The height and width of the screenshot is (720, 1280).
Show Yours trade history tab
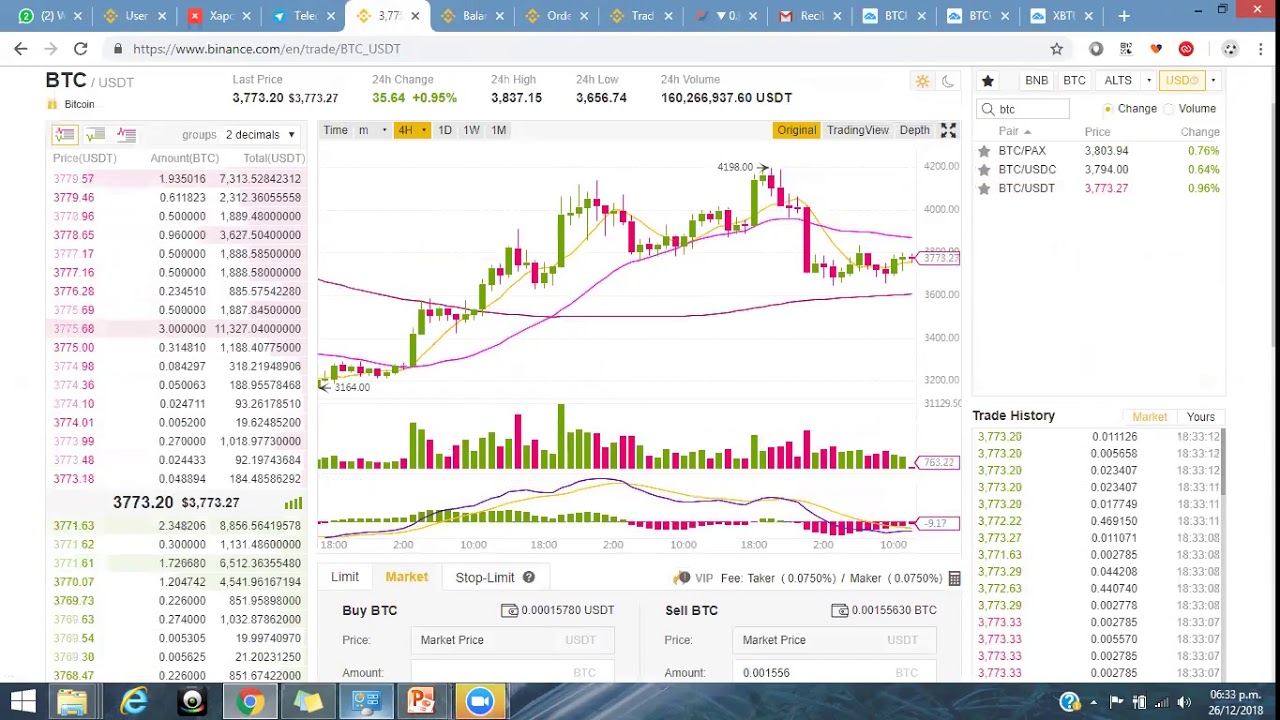1201,417
